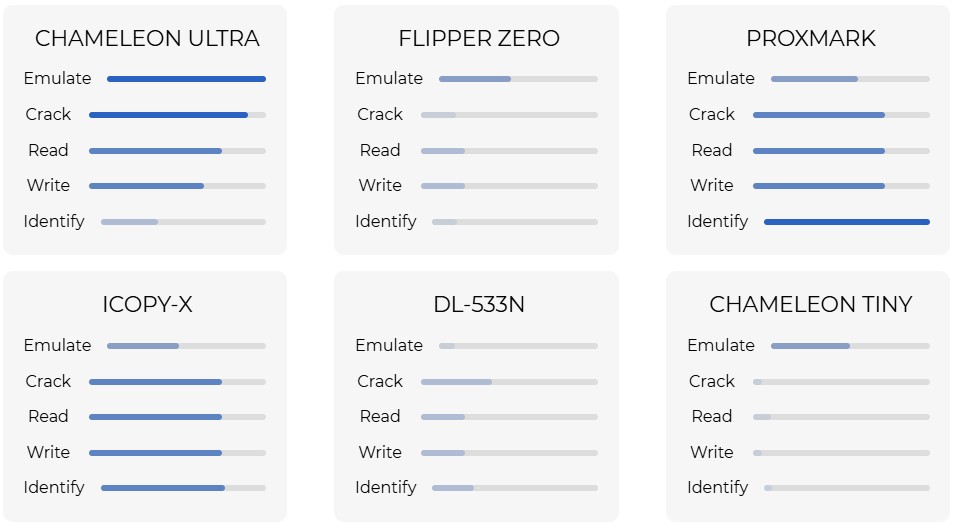This screenshot has width=955, height=526.
Task: Select the Flipper Zero Emulate bar
Action: tap(518, 79)
